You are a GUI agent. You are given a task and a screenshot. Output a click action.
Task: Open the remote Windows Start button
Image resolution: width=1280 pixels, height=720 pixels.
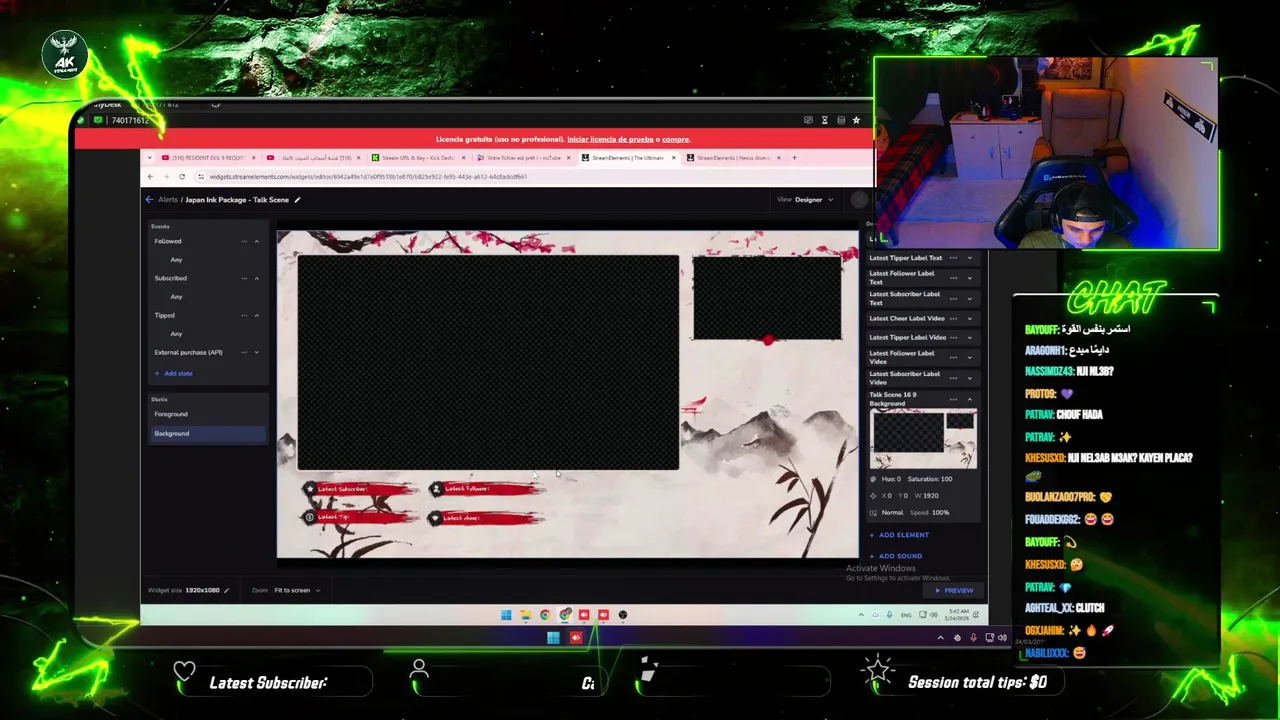click(506, 615)
